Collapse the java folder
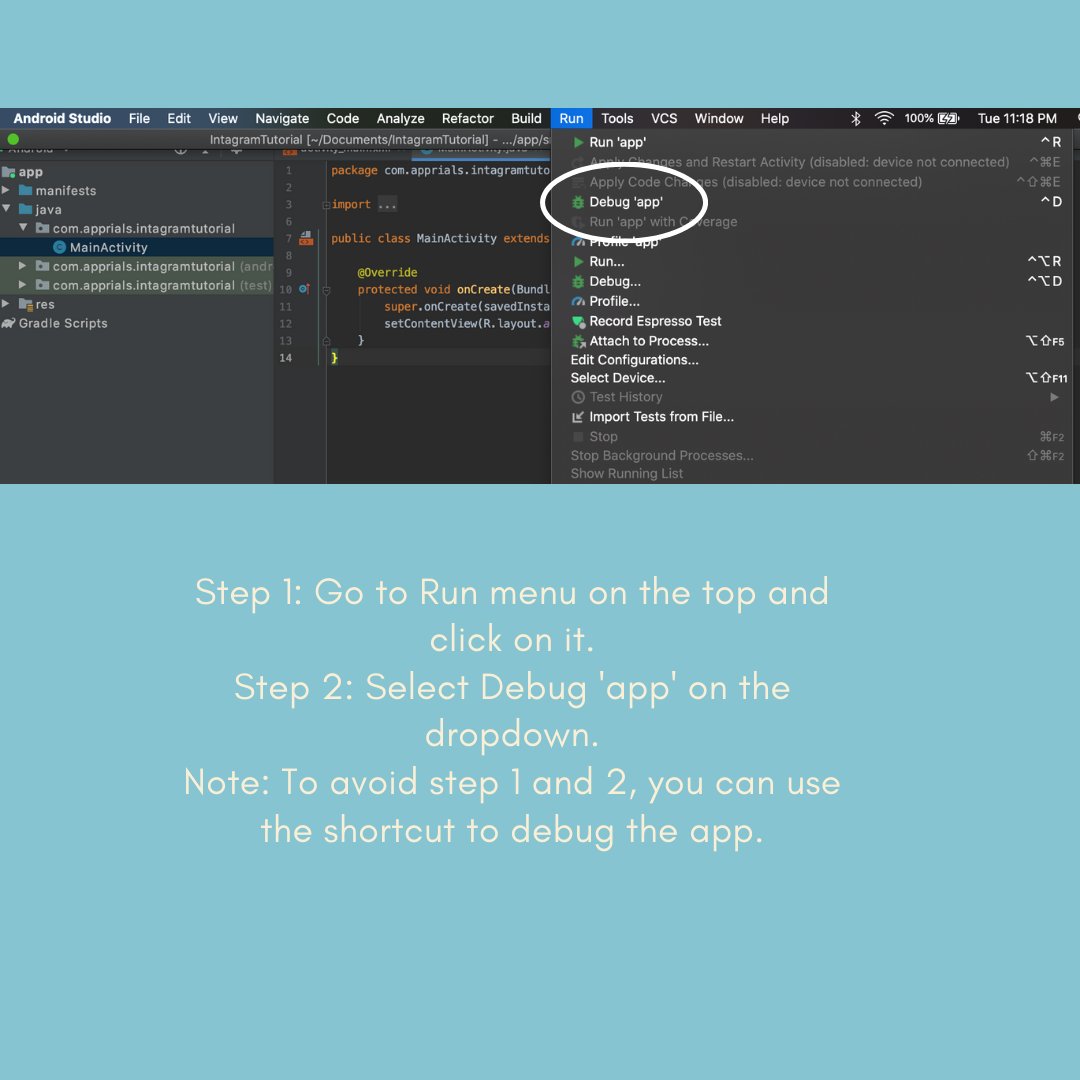 pos(6,209)
